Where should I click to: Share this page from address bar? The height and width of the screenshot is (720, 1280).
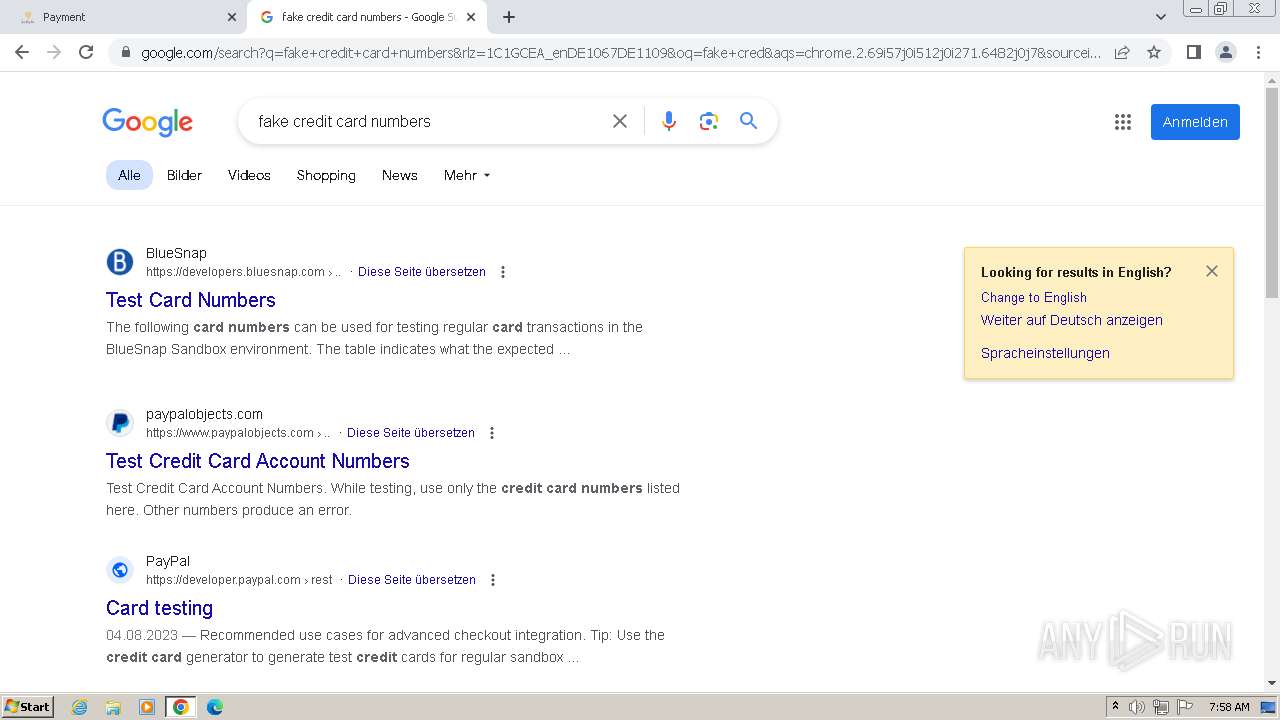click(x=1122, y=52)
